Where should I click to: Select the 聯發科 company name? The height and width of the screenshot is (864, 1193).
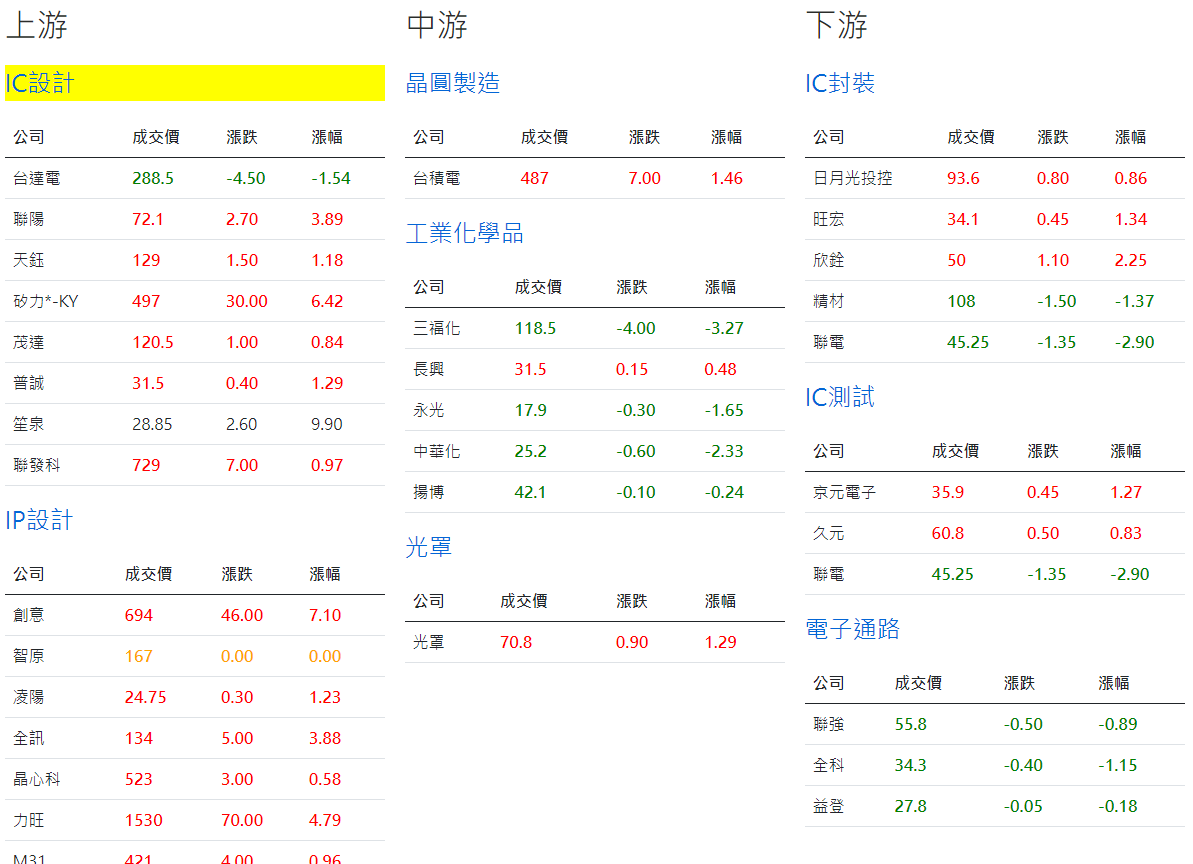click(37, 465)
